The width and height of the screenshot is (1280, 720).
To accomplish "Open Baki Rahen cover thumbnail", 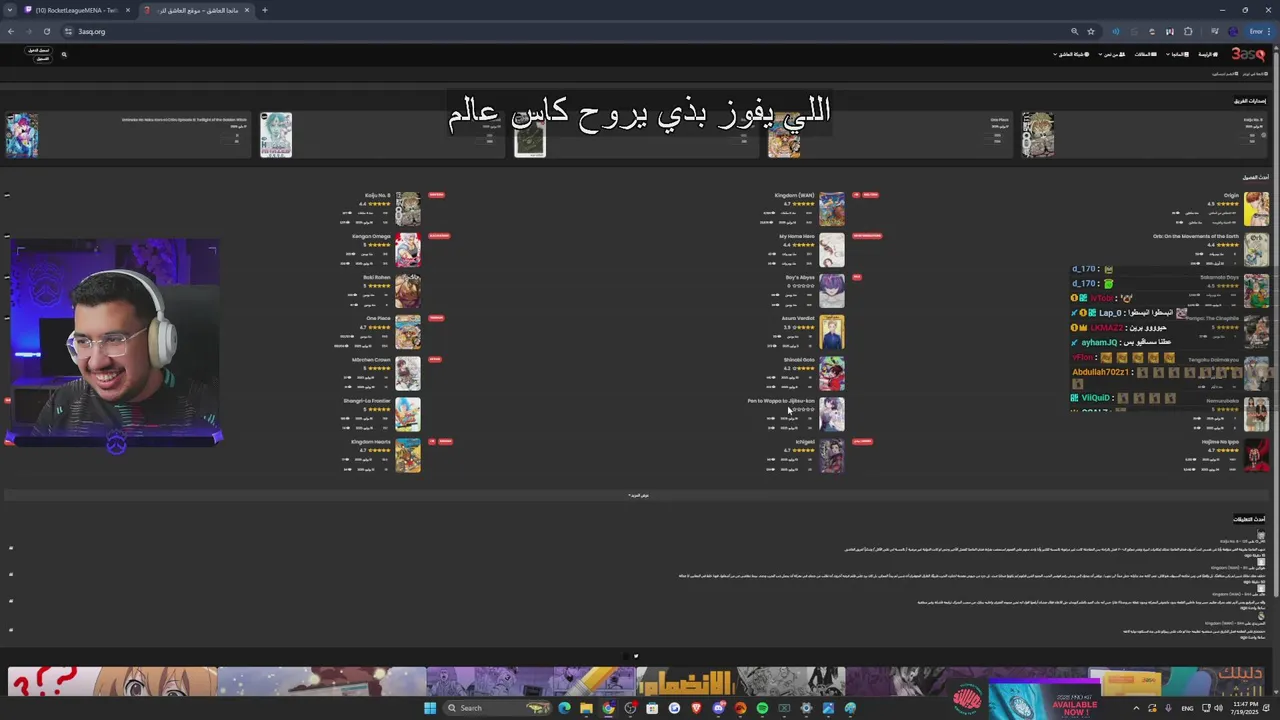I will pyautogui.click(x=408, y=291).
